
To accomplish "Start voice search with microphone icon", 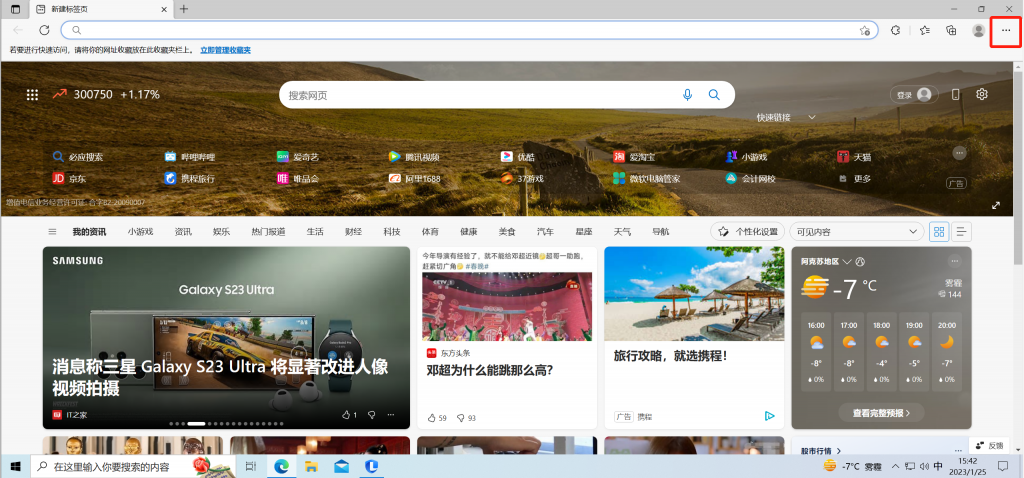I will tap(687, 95).
